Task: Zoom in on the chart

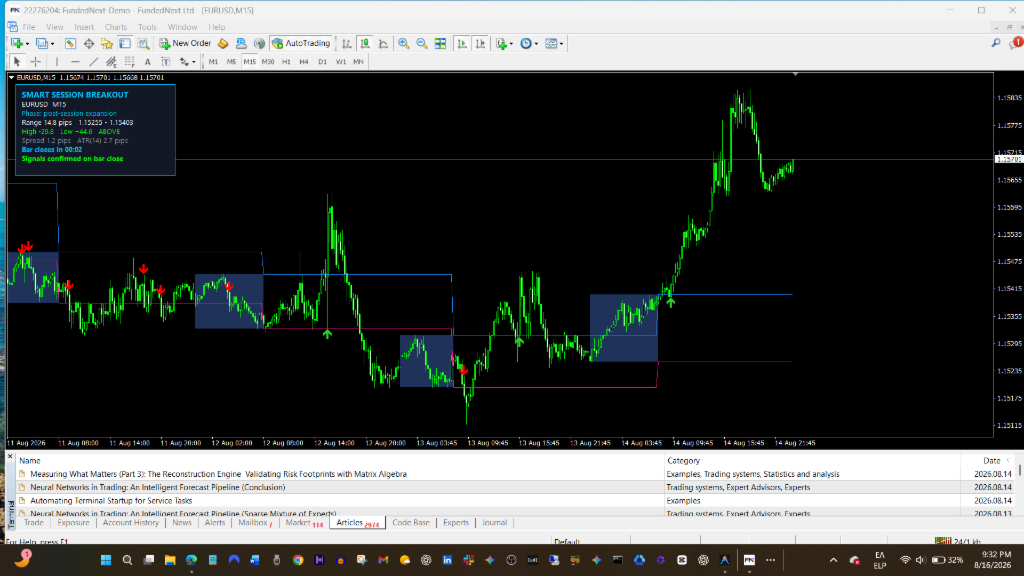Action: click(404, 44)
